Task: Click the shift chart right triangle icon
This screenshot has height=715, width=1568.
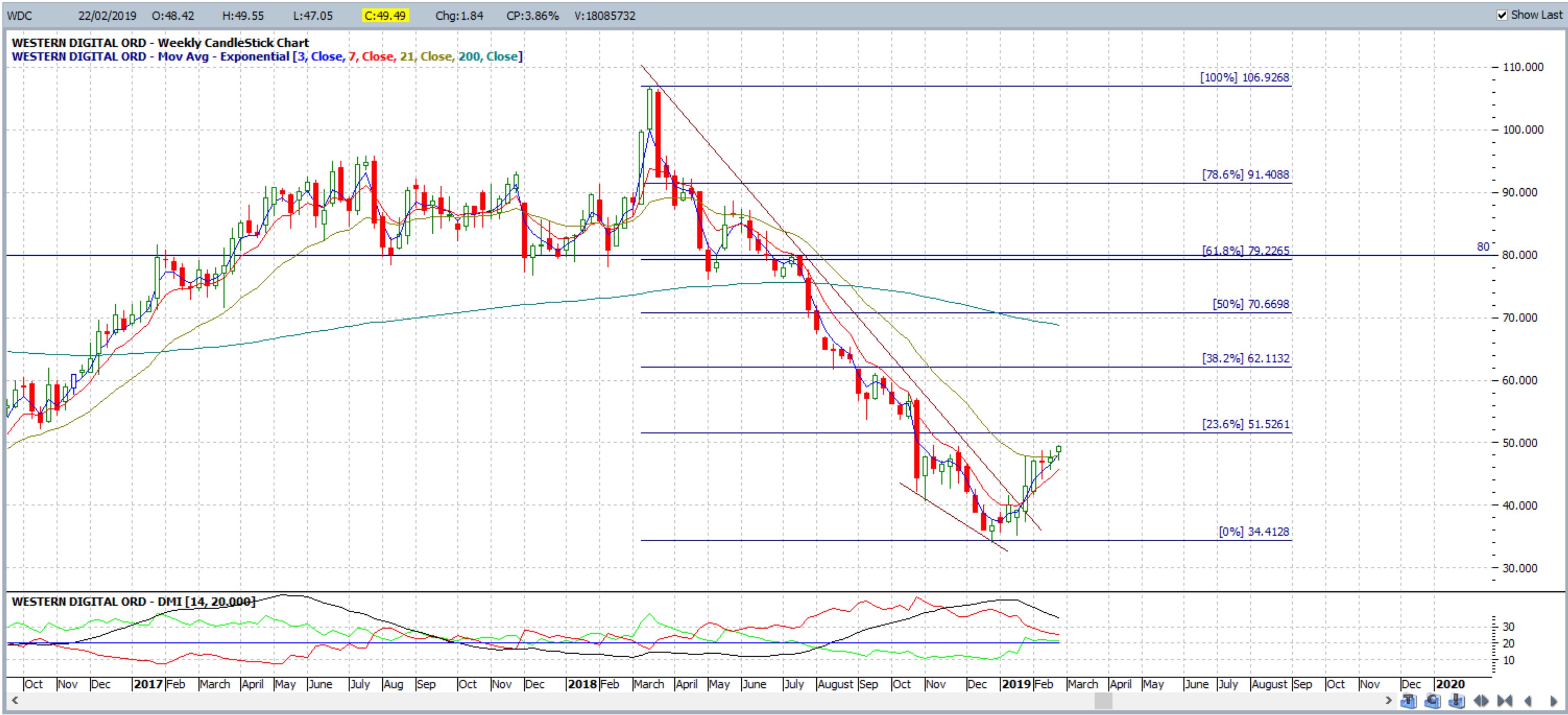Action: 1554,701
